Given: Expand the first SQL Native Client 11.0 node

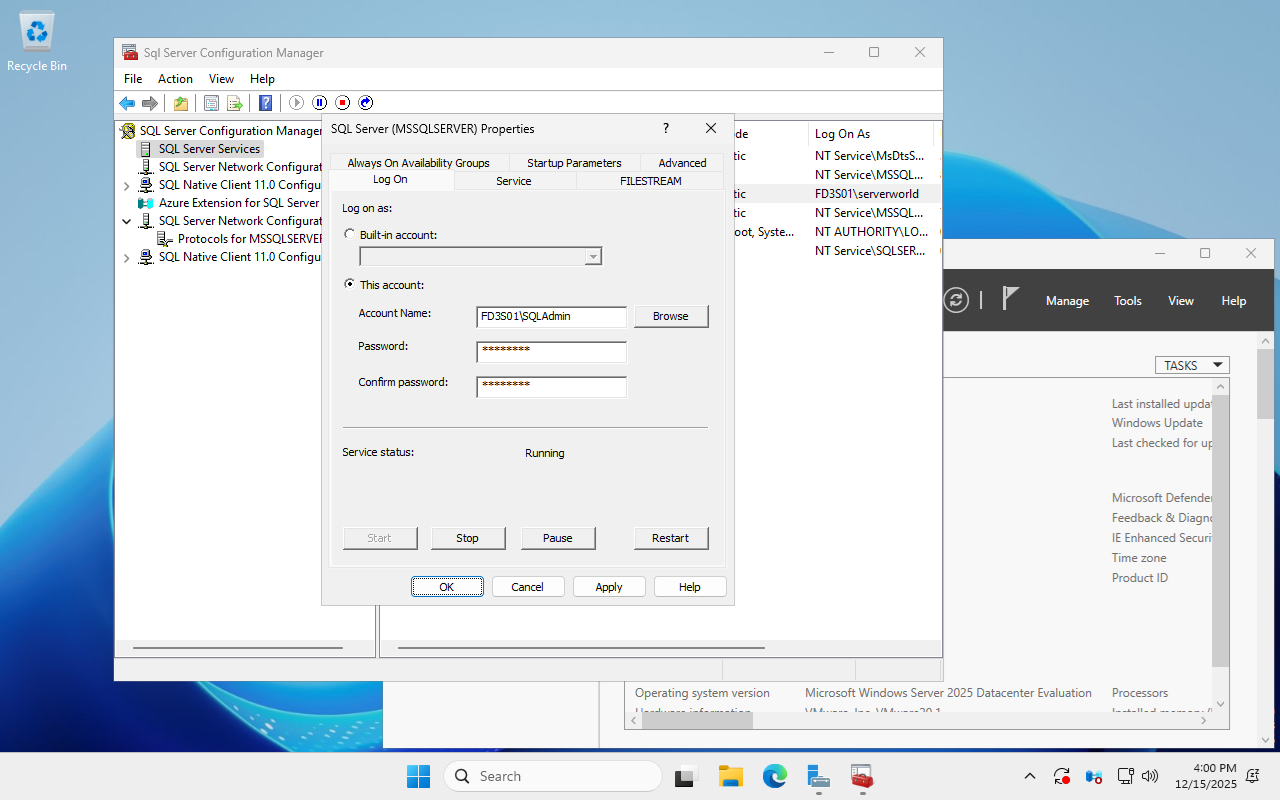Looking at the screenshot, I should [126, 185].
